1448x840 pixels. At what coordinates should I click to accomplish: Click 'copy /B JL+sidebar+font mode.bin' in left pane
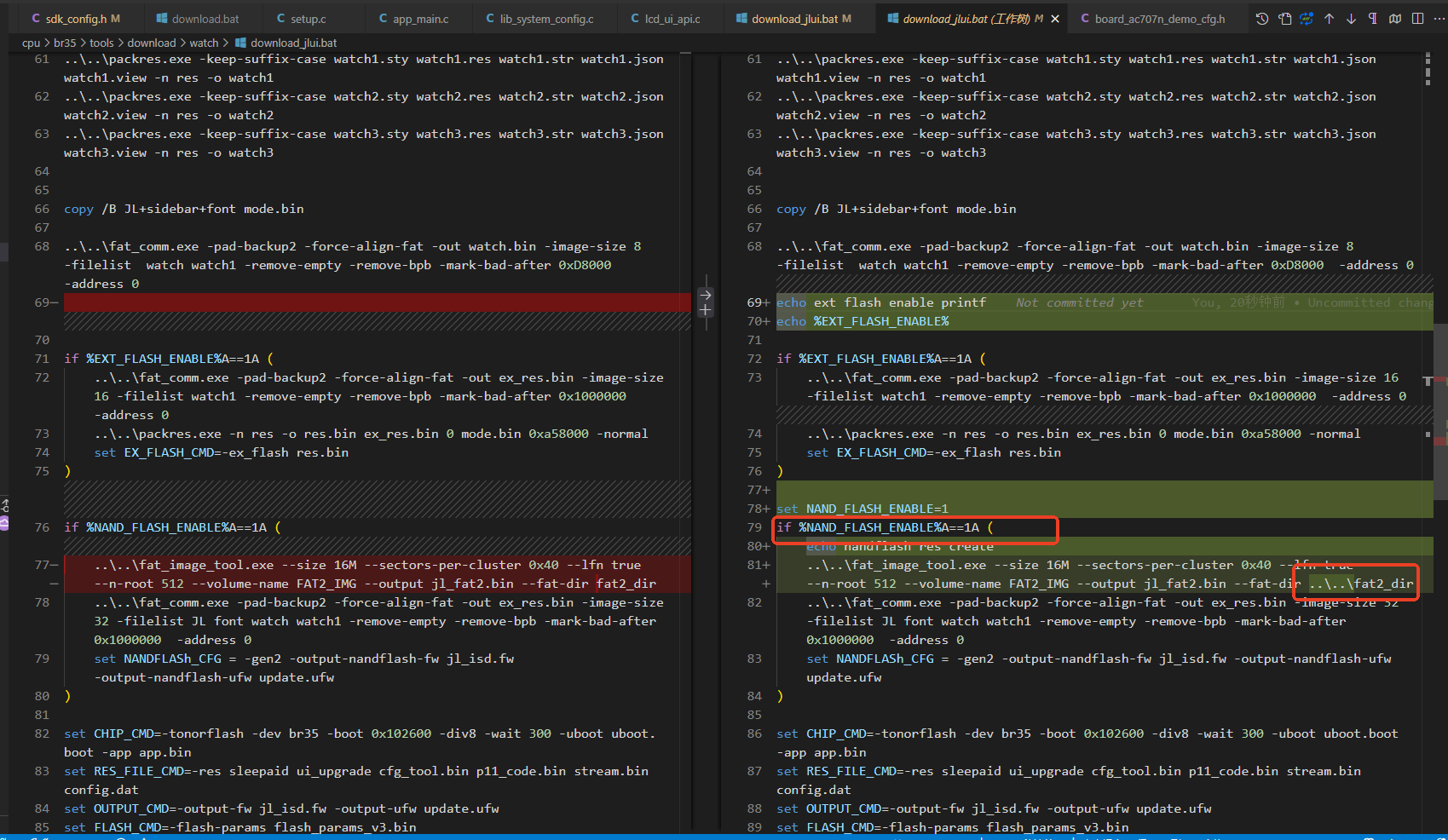184,209
